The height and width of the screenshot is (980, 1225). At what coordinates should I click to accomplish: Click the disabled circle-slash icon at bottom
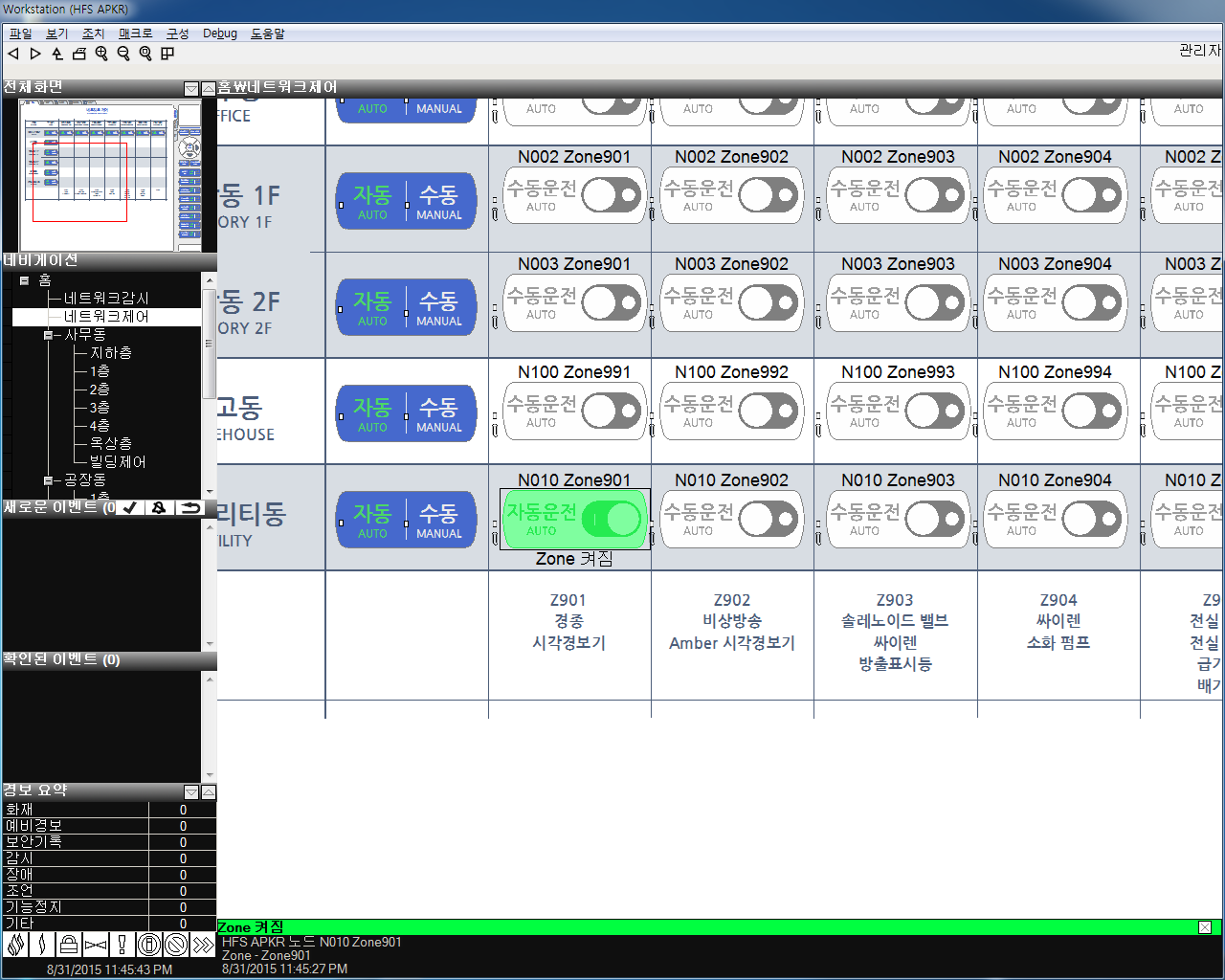pos(175,946)
